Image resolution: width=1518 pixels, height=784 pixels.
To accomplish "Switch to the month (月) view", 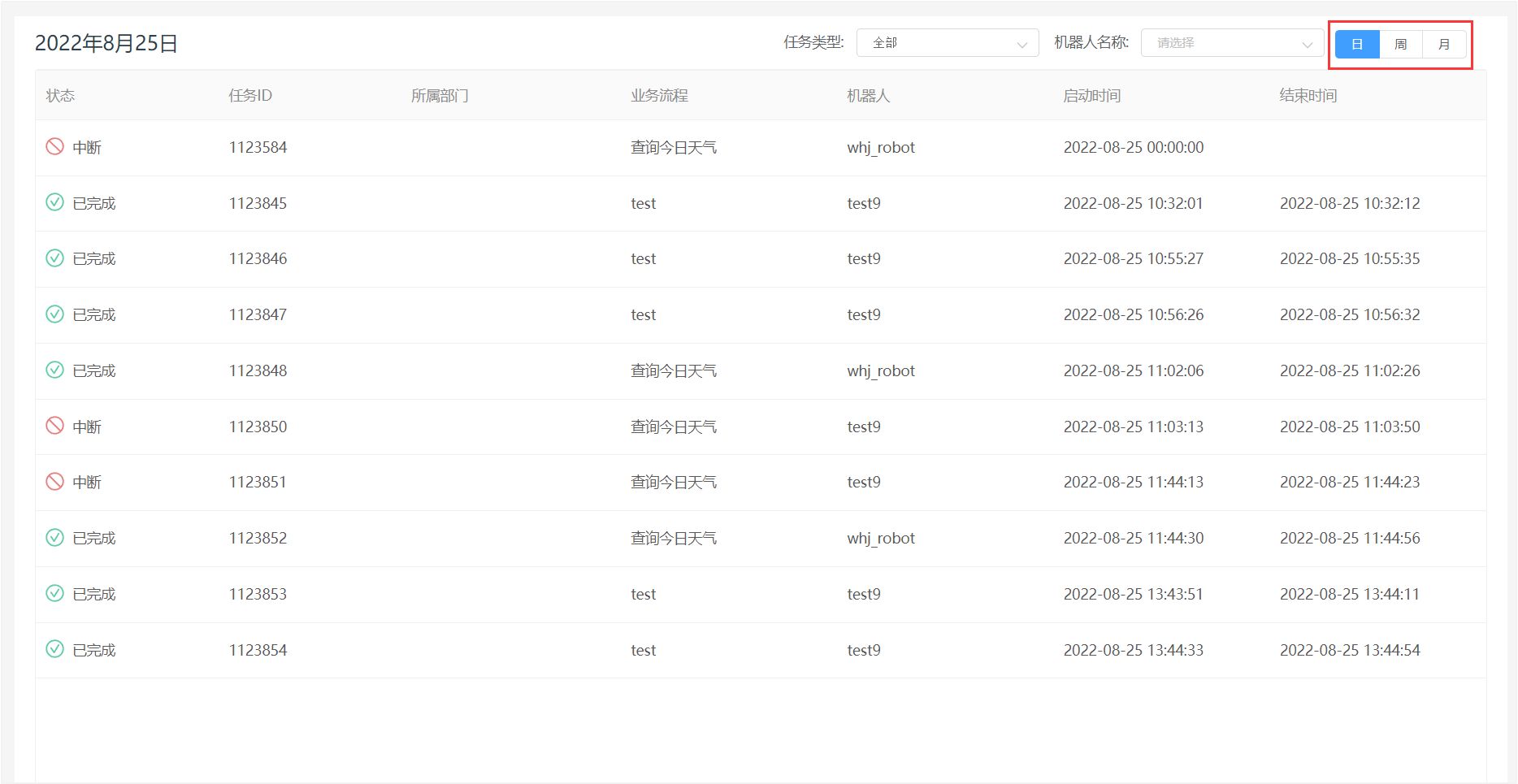I will pyautogui.click(x=1444, y=44).
